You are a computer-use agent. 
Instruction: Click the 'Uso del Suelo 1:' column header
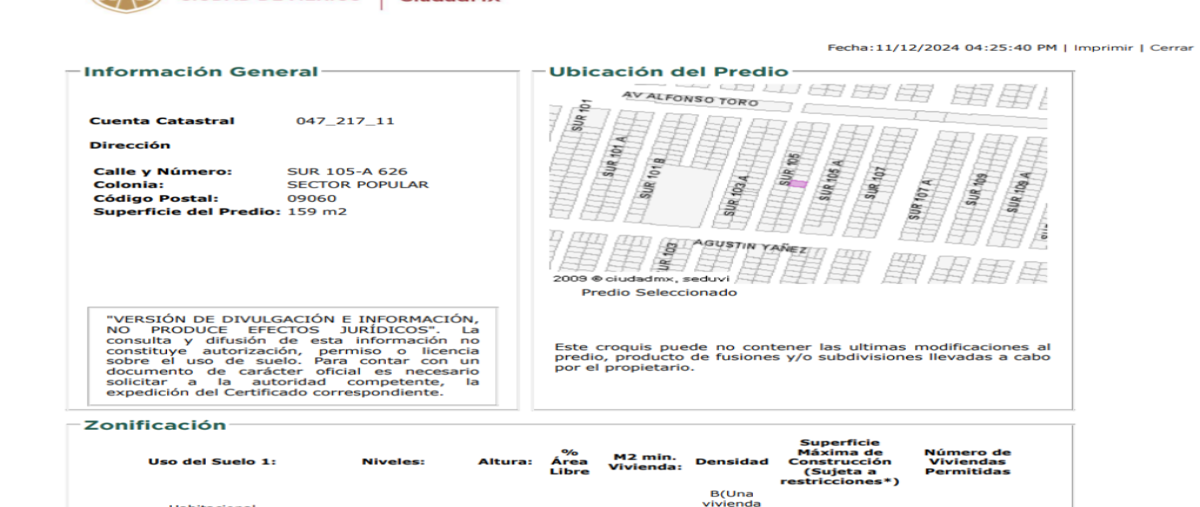click(212, 462)
